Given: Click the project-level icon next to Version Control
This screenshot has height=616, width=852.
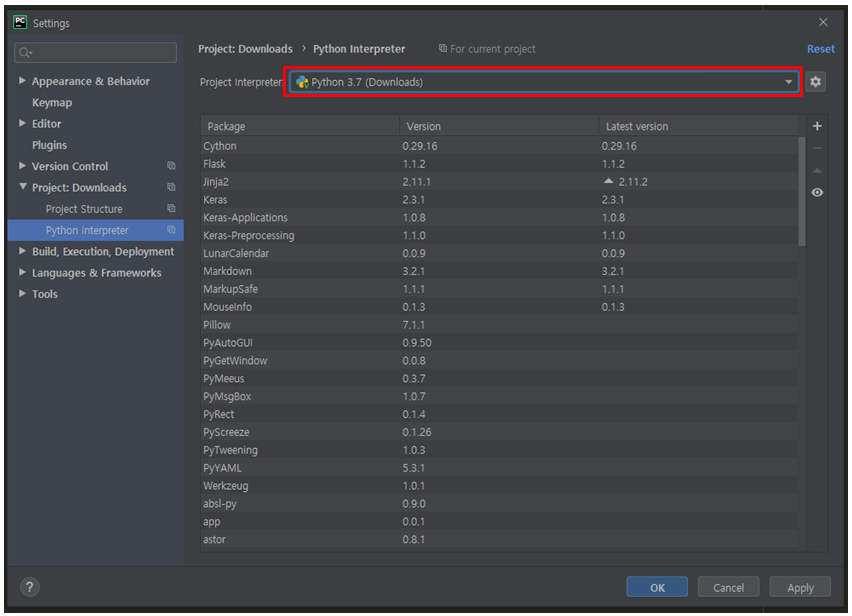Looking at the screenshot, I should pyautogui.click(x=171, y=166).
